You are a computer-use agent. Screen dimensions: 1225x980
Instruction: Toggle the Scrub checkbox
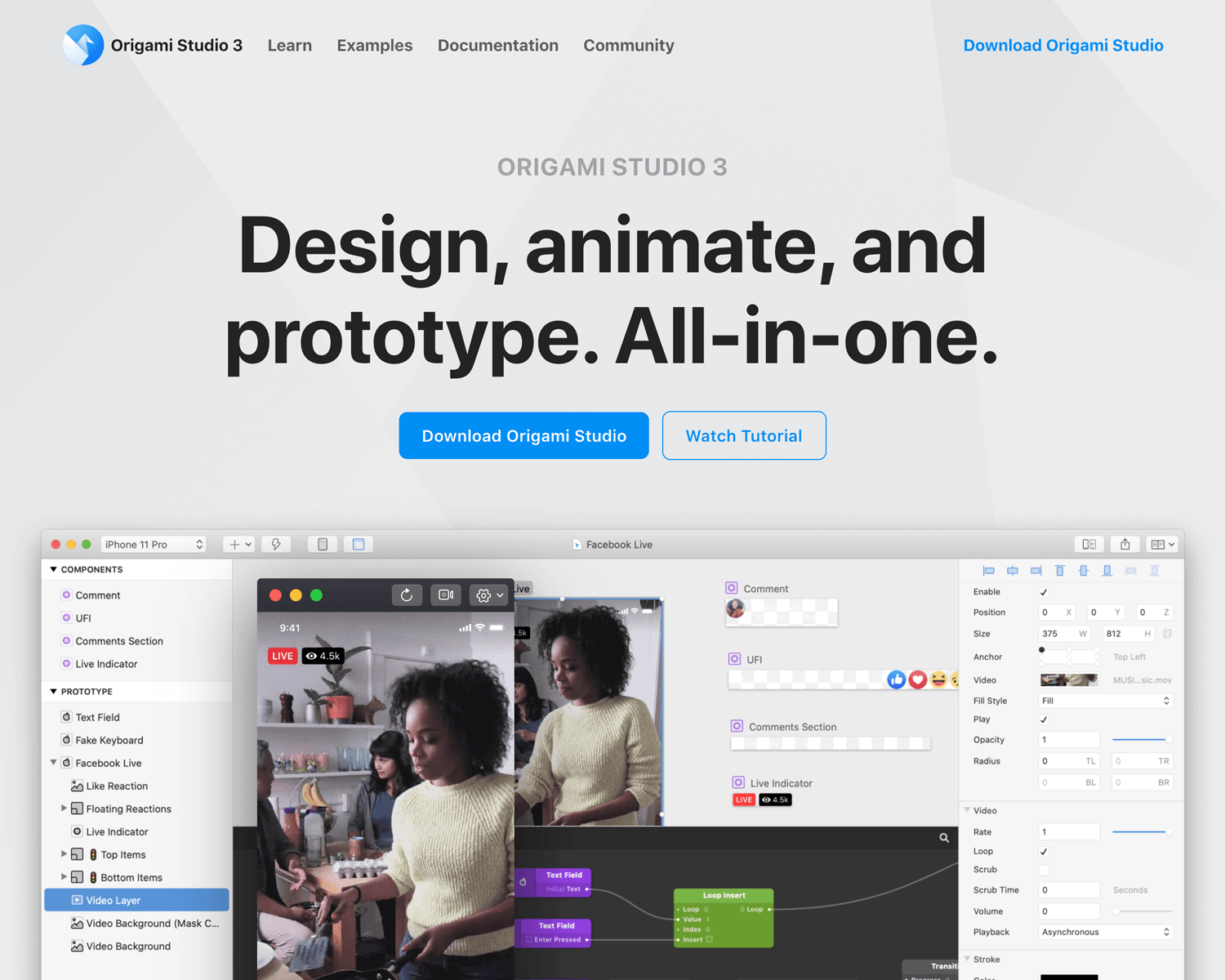pos(1044,870)
